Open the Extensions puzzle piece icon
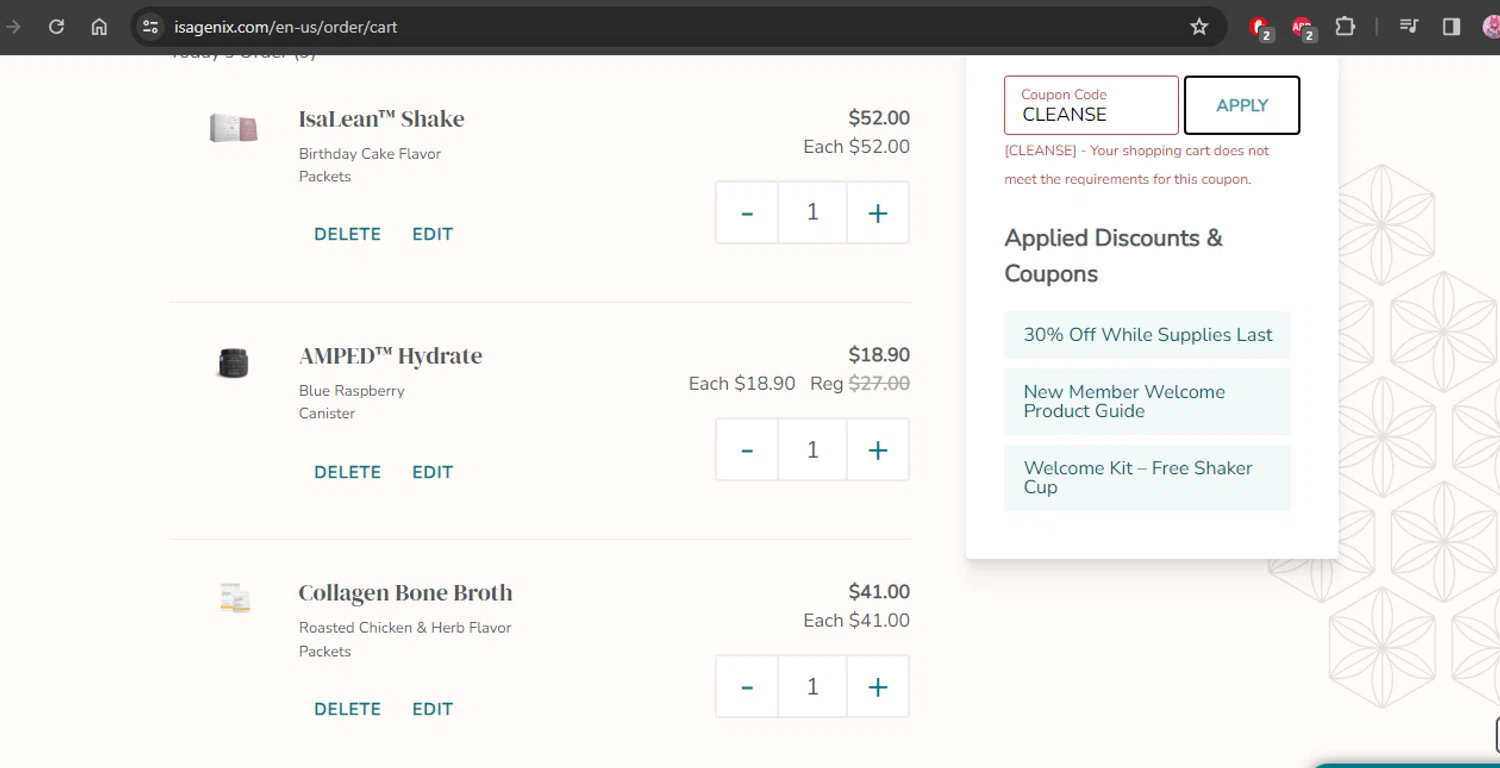This screenshot has height=768, width=1500. coord(1346,27)
